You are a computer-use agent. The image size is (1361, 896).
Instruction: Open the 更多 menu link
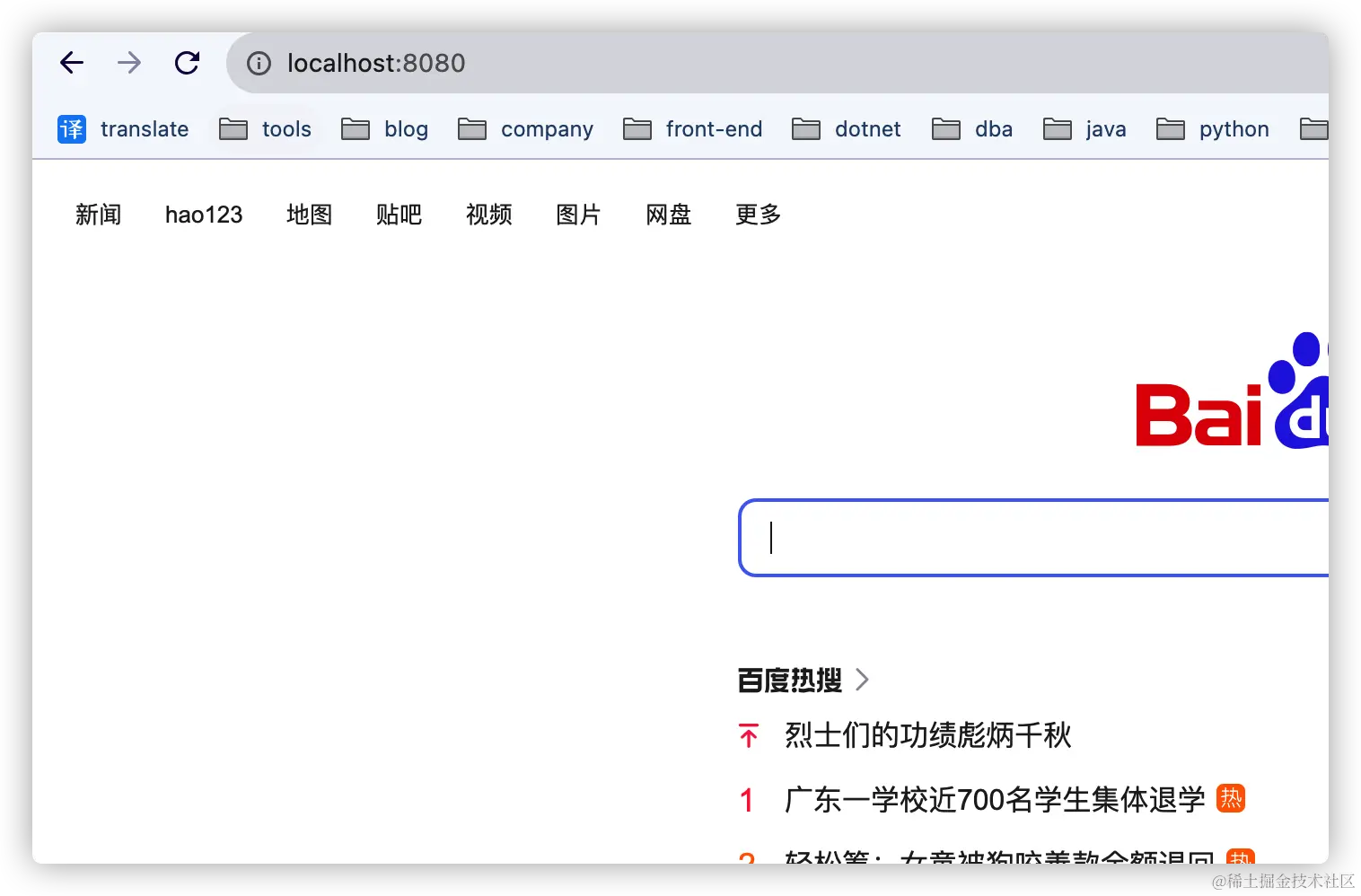point(758,215)
